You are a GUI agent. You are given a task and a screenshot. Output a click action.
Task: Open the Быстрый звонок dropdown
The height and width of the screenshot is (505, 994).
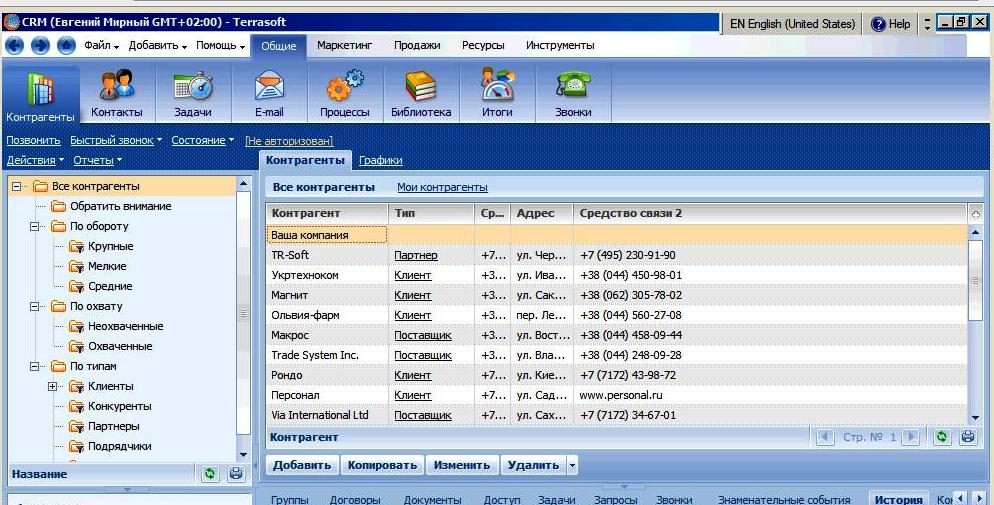click(x=116, y=141)
